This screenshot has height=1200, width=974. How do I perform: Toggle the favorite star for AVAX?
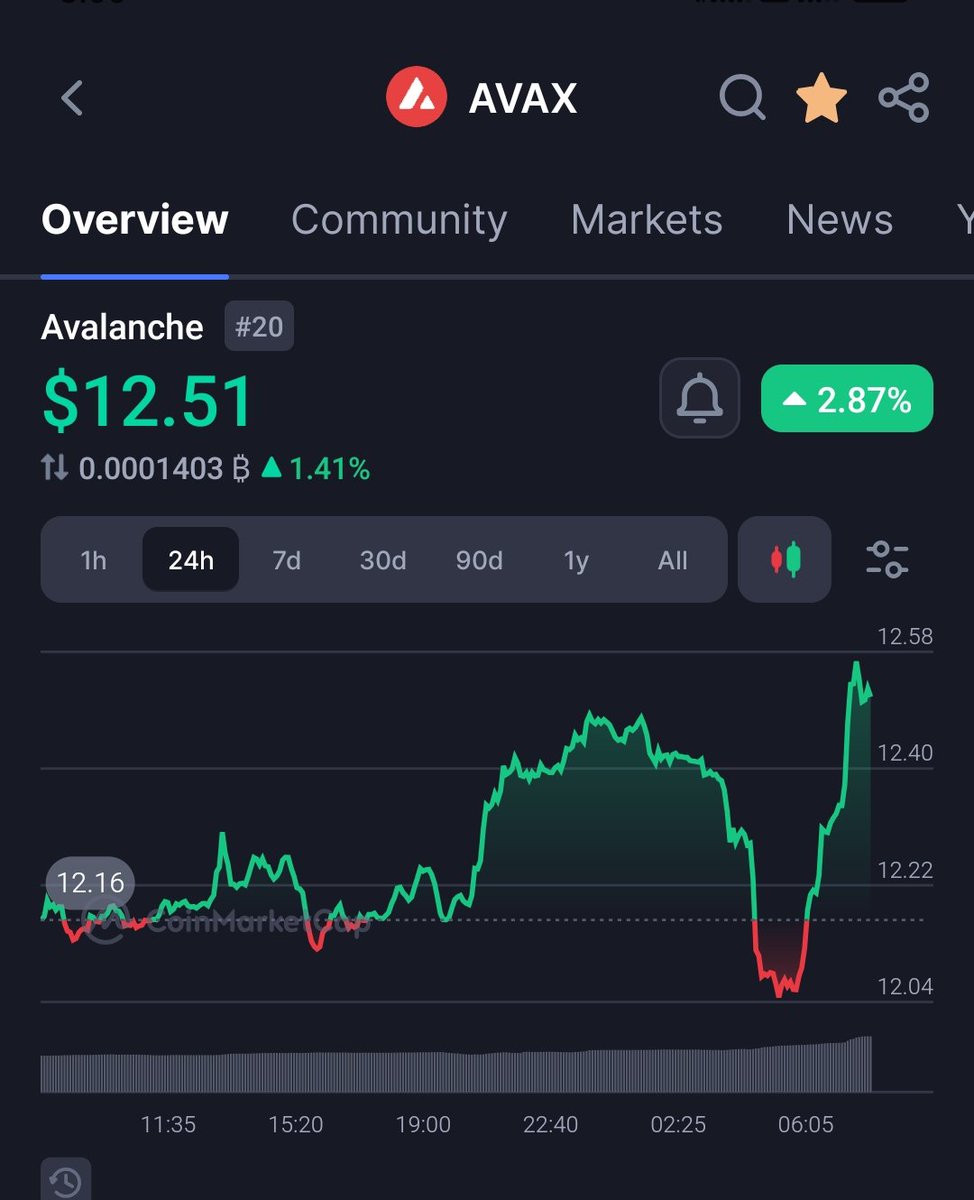tap(821, 99)
